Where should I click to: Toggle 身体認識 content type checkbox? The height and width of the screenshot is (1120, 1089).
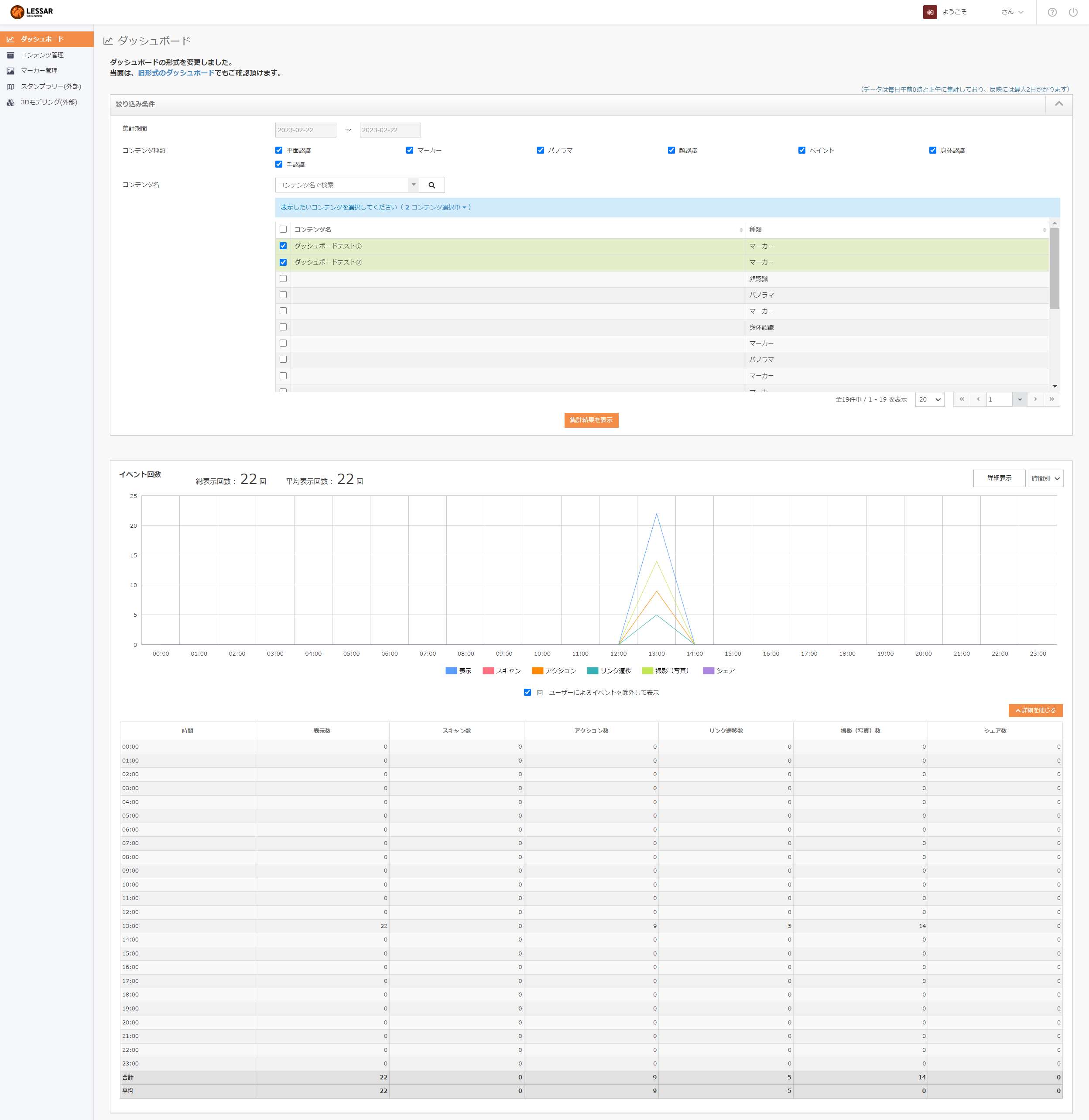pyautogui.click(x=933, y=151)
